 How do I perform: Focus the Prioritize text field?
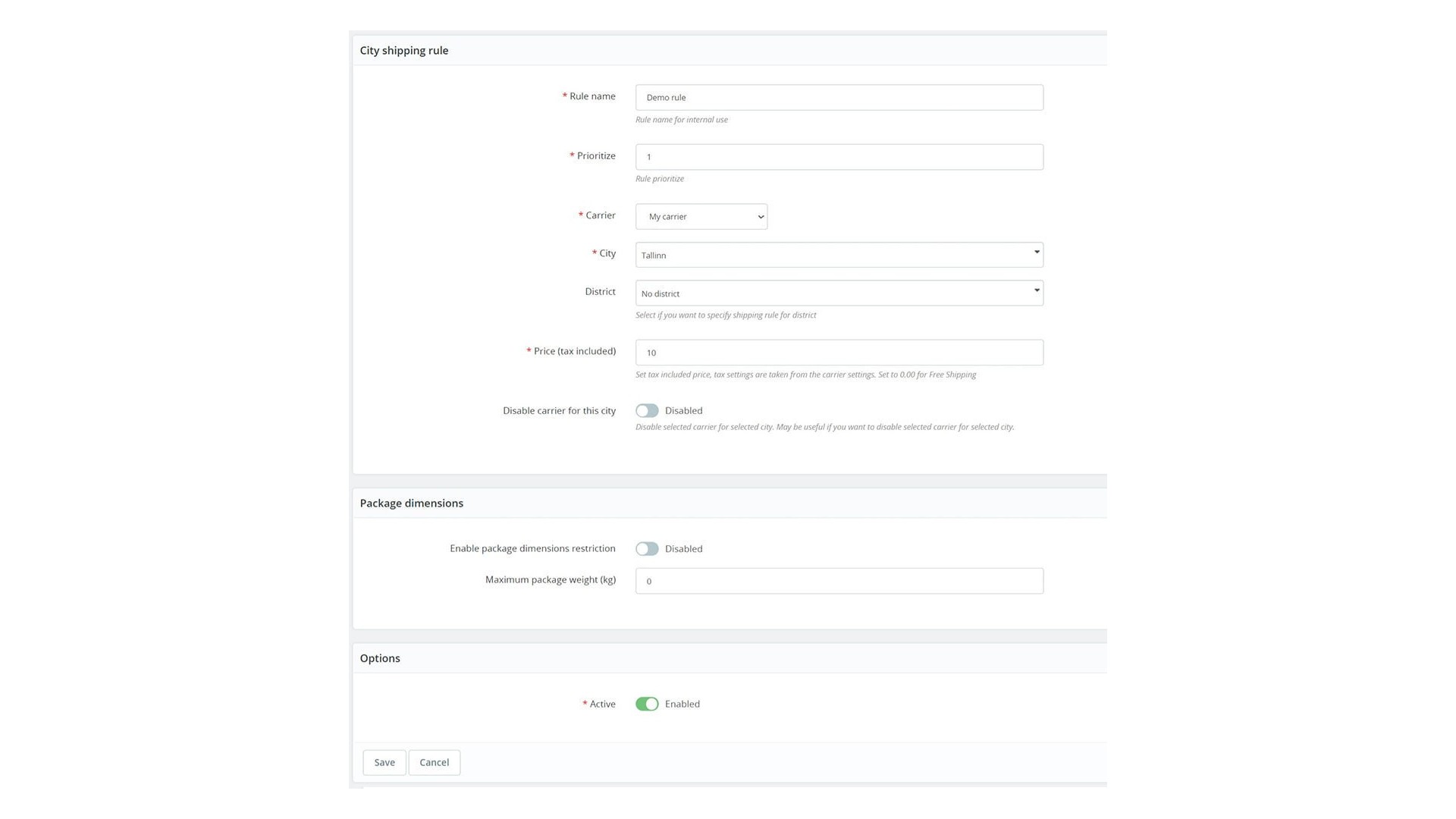point(839,157)
